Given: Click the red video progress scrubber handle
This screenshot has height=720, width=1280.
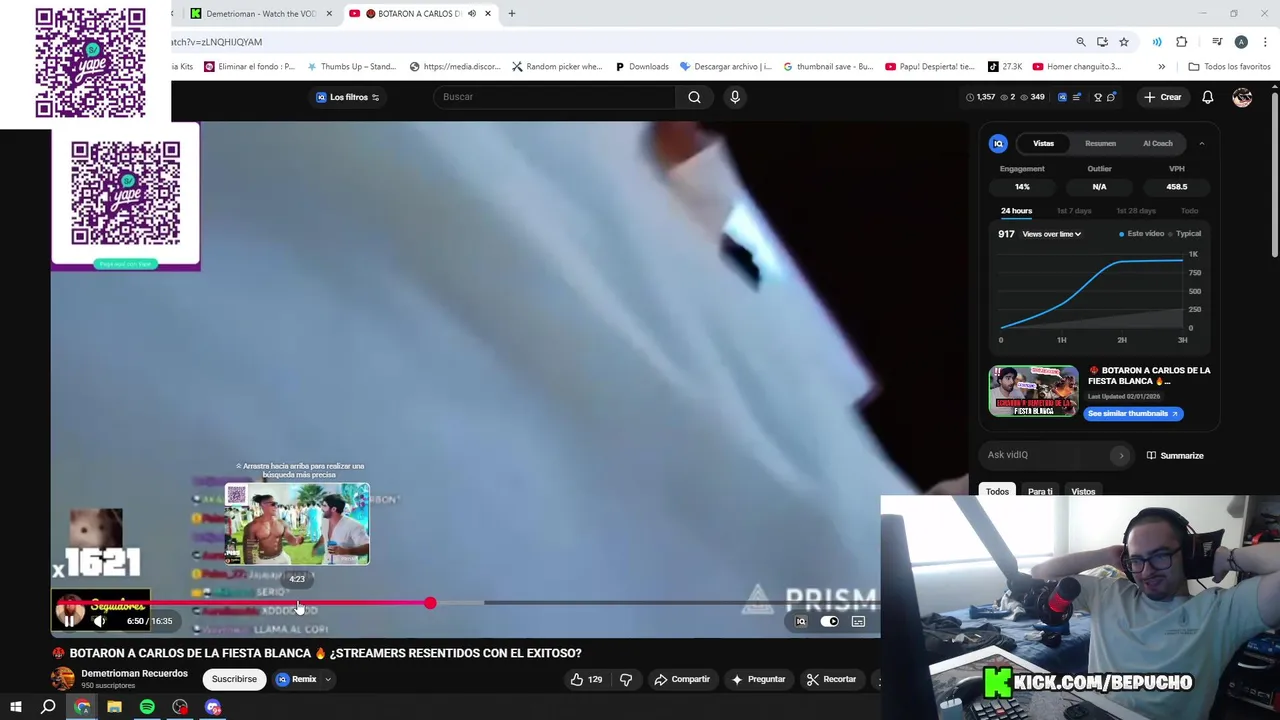Looking at the screenshot, I should click(430, 603).
